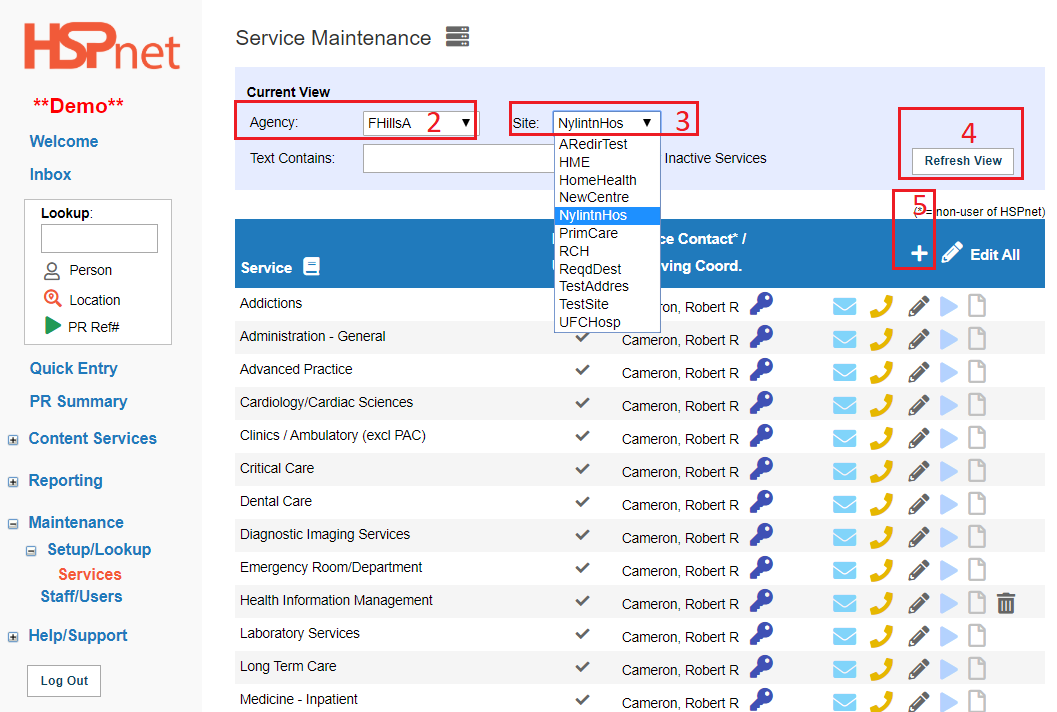Click the key icon in Addictions row

(762, 303)
